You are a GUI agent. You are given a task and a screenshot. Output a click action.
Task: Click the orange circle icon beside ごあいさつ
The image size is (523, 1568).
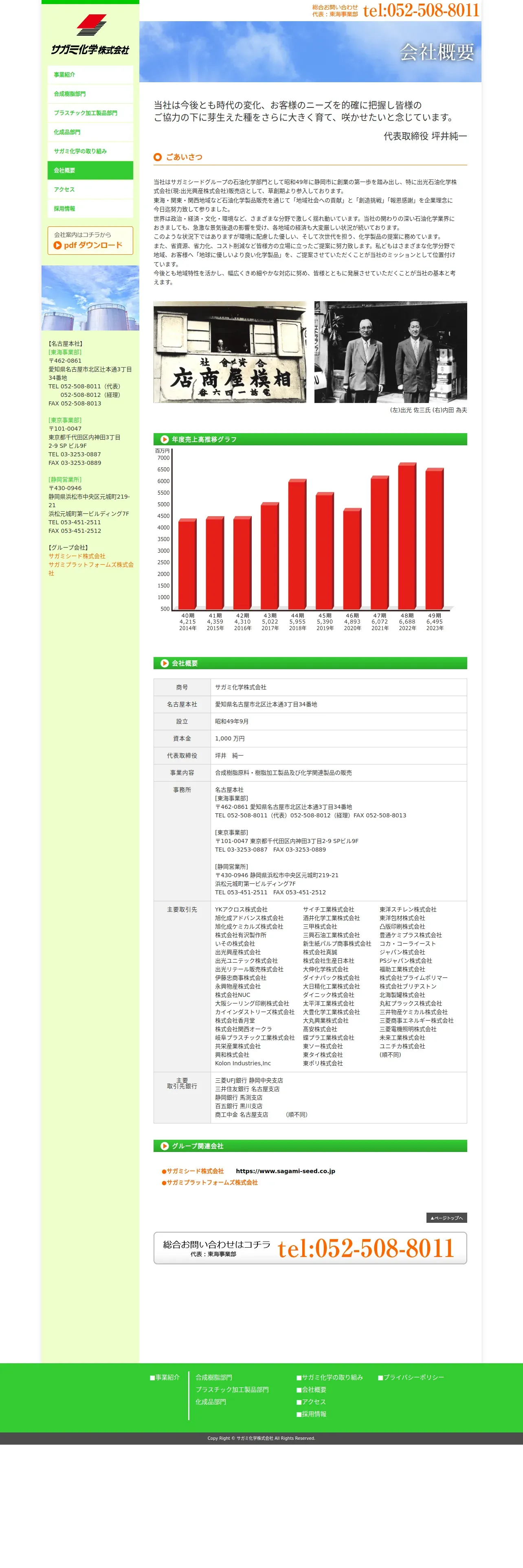coord(158,157)
